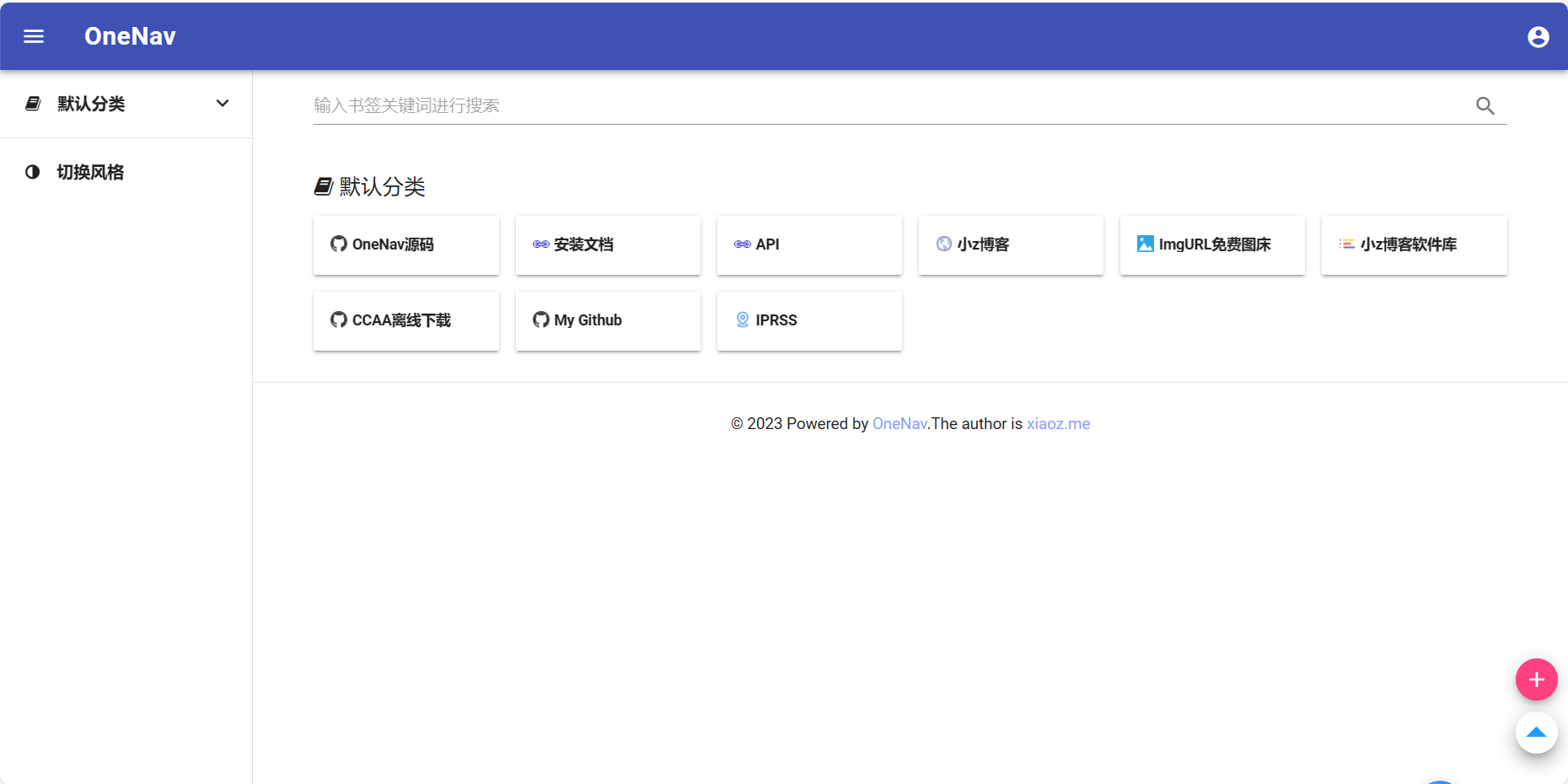Image resolution: width=1568 pixels, height=784 pixels.
Task: Open the hamburger menu in the header
Action: coord(34,36)
